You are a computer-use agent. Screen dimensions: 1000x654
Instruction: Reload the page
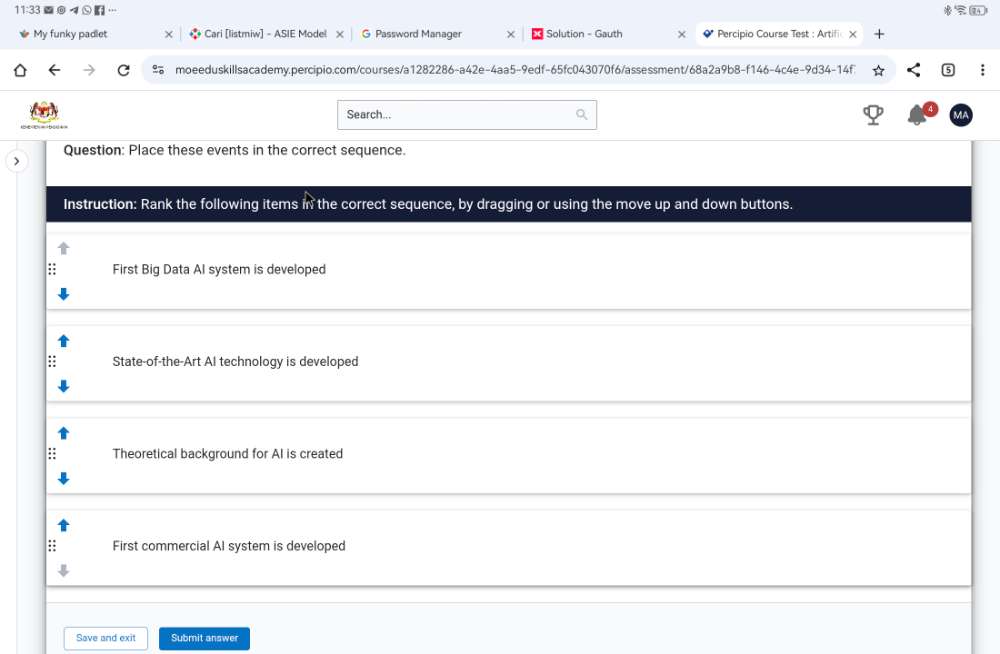(123, 70)
